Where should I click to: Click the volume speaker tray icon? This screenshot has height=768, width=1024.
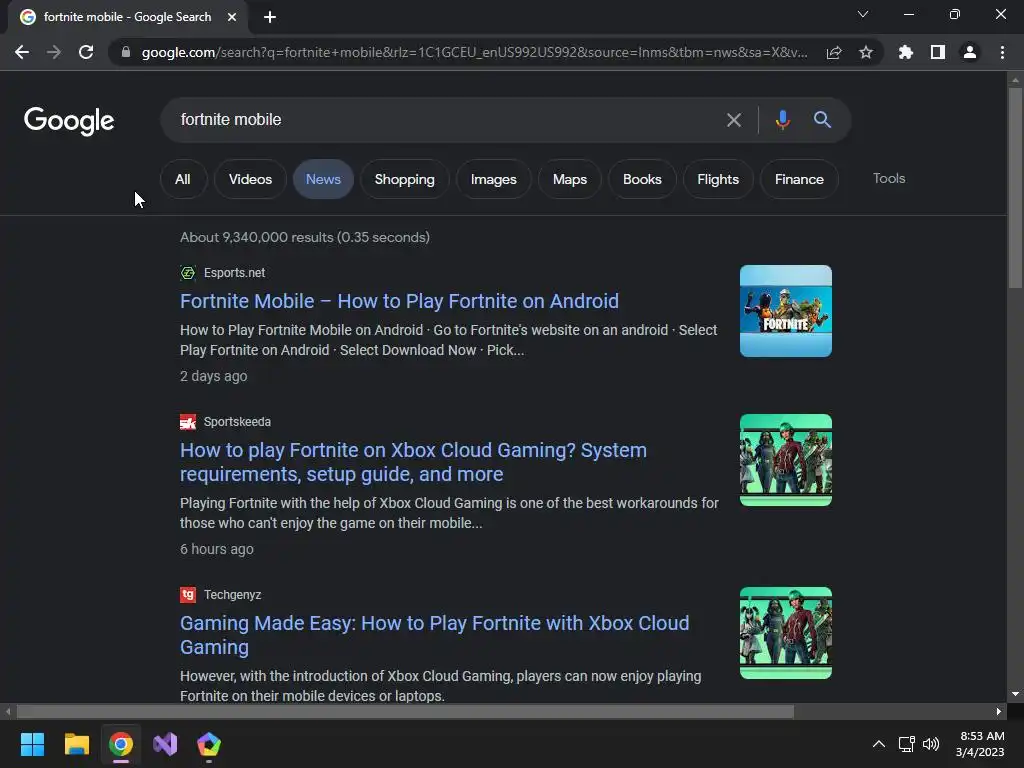tap(931, 744)
